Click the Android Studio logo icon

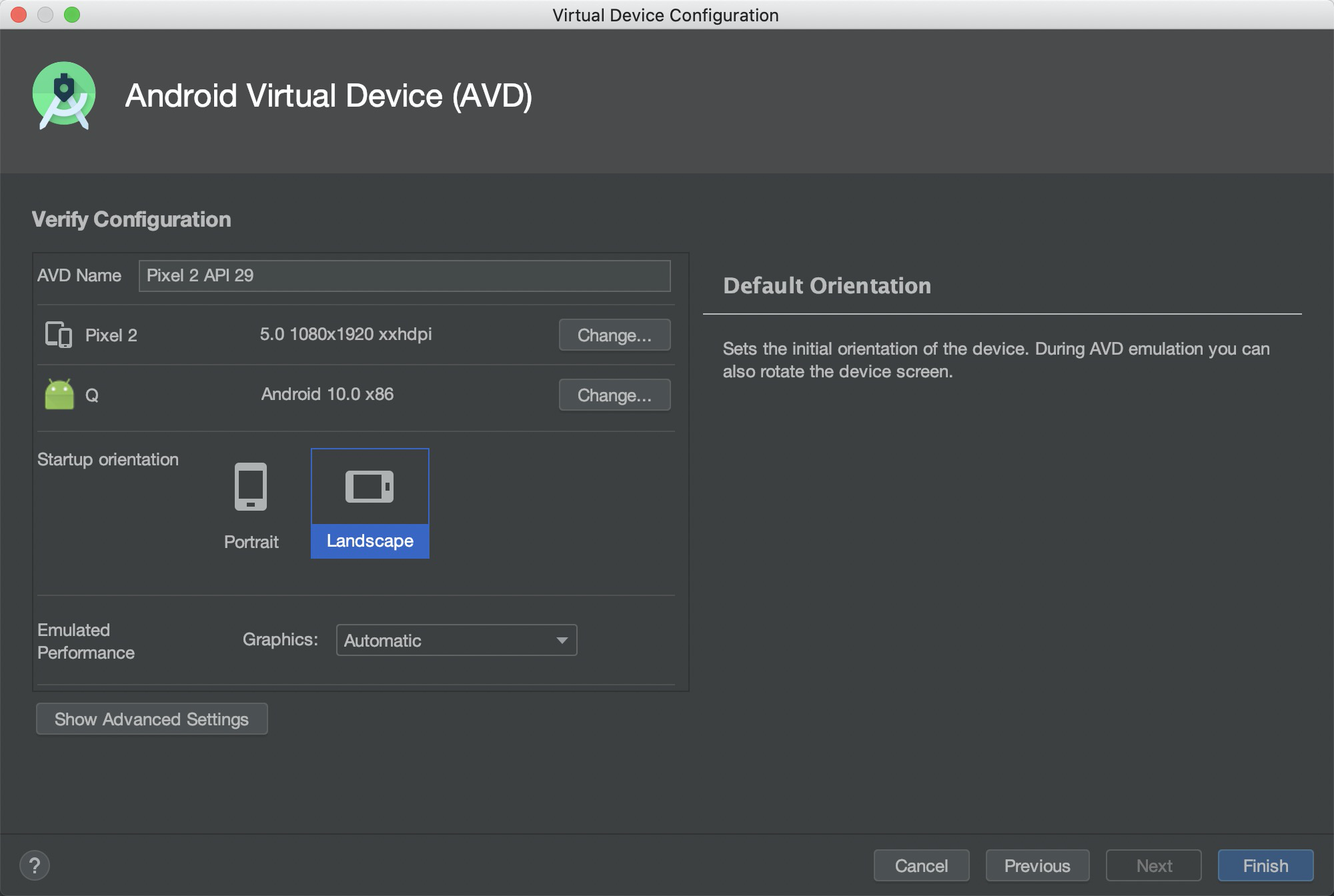(x=64, y=95)
